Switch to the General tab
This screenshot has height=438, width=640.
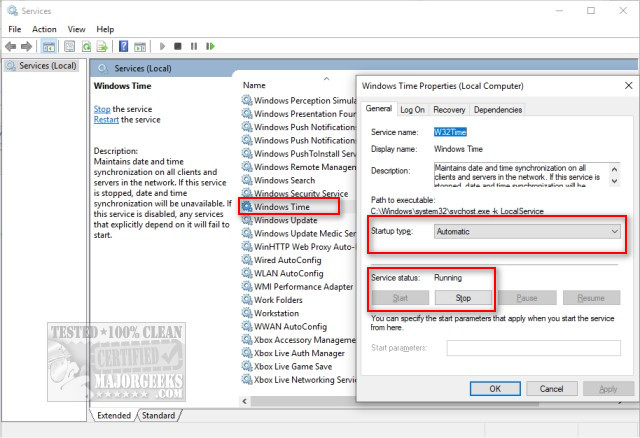pos(378,109)
